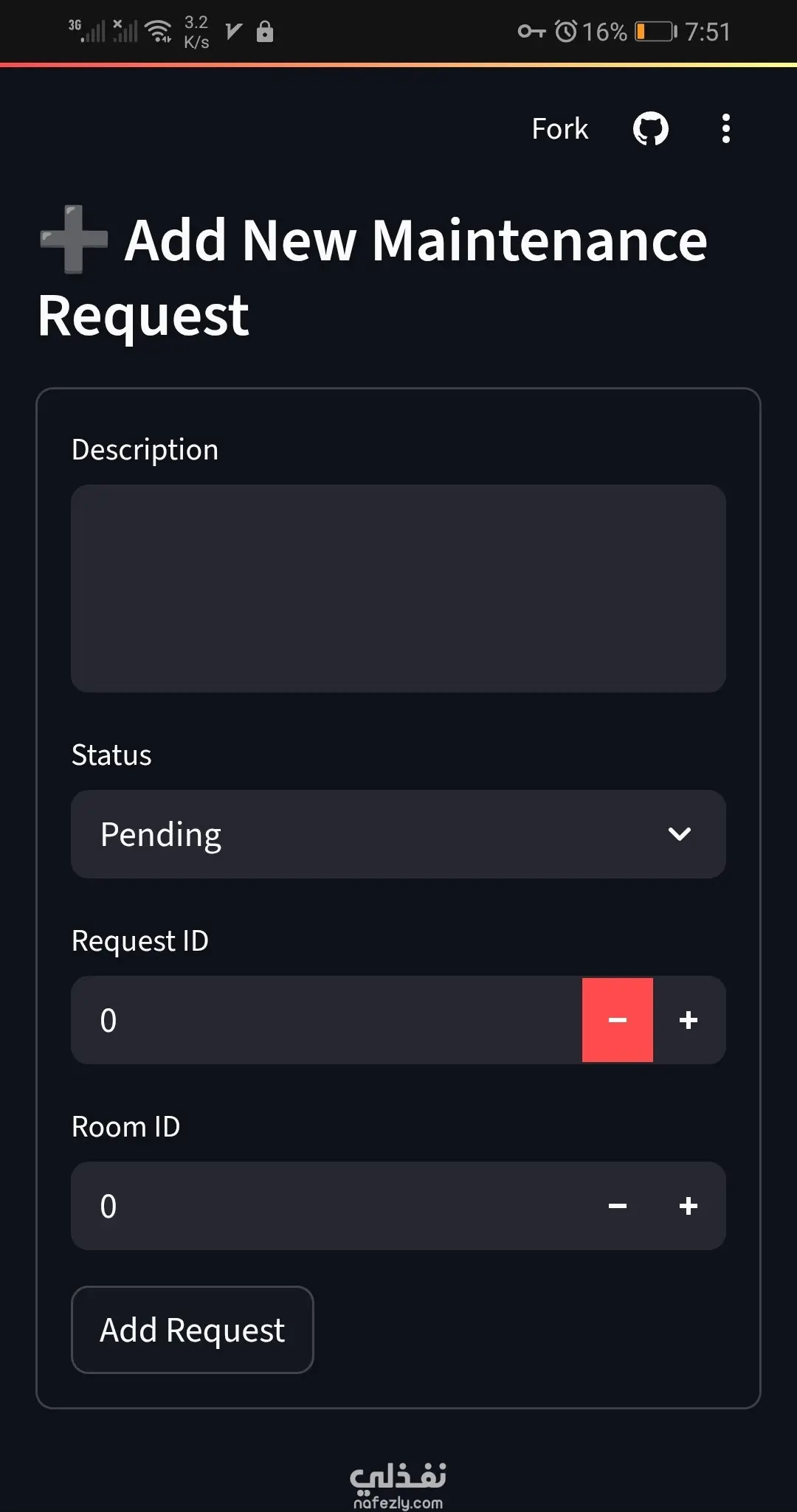Select the Pending status value
The width and height of the screenshot is (797, 1512).
(x=161, y=834)
